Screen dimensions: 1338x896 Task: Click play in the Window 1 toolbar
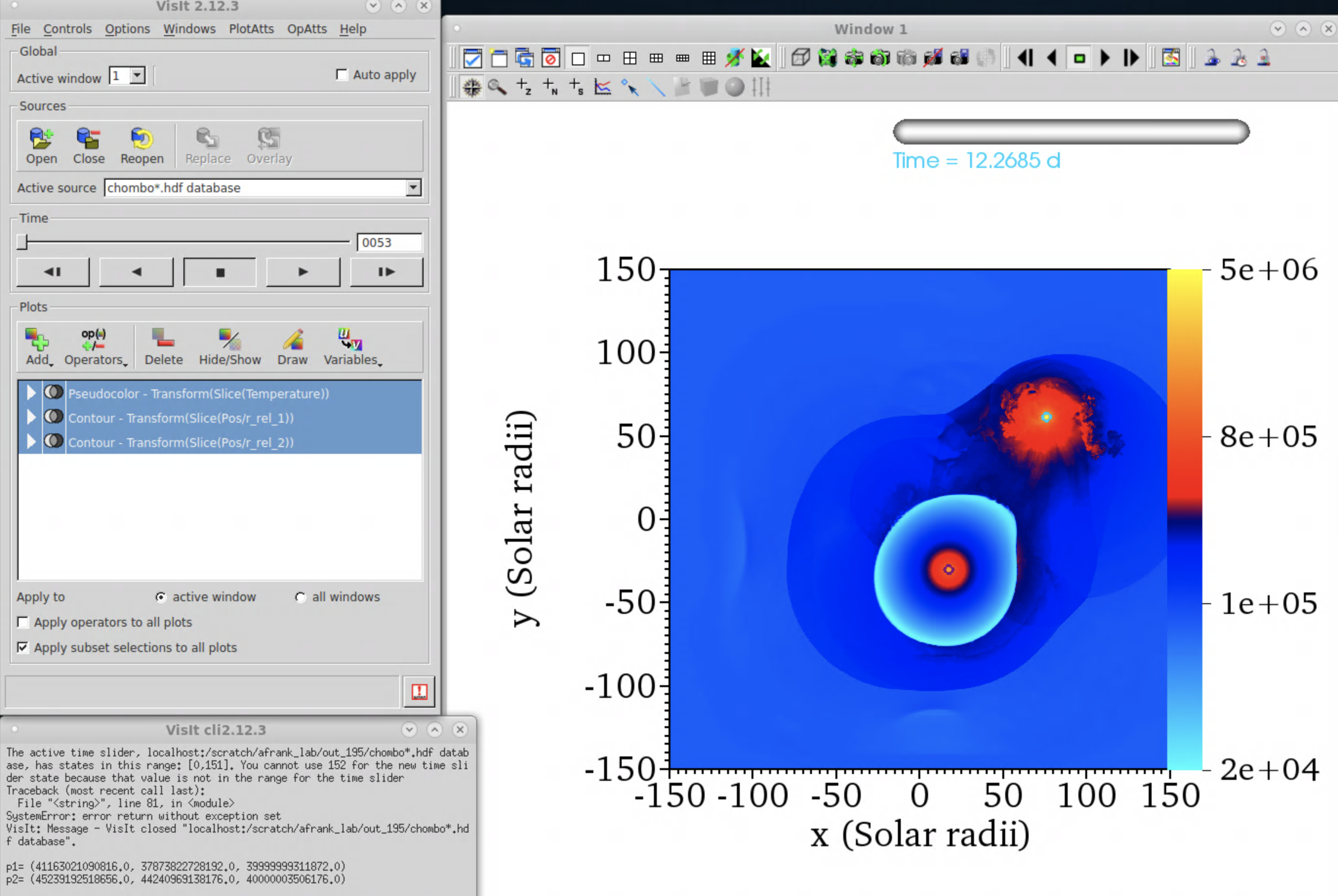(x=1105, y=58)
